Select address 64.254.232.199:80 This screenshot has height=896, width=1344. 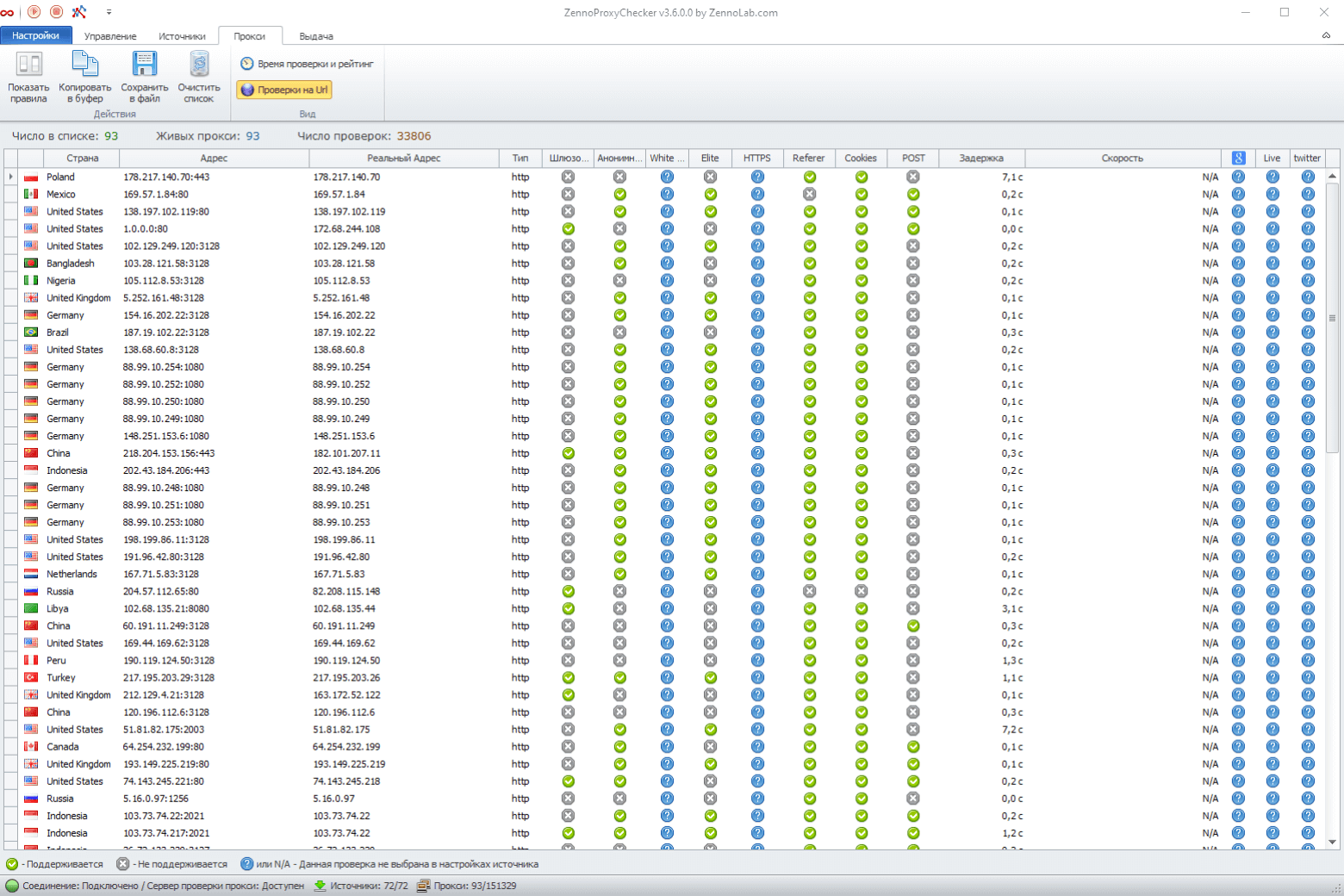(164, 746)
